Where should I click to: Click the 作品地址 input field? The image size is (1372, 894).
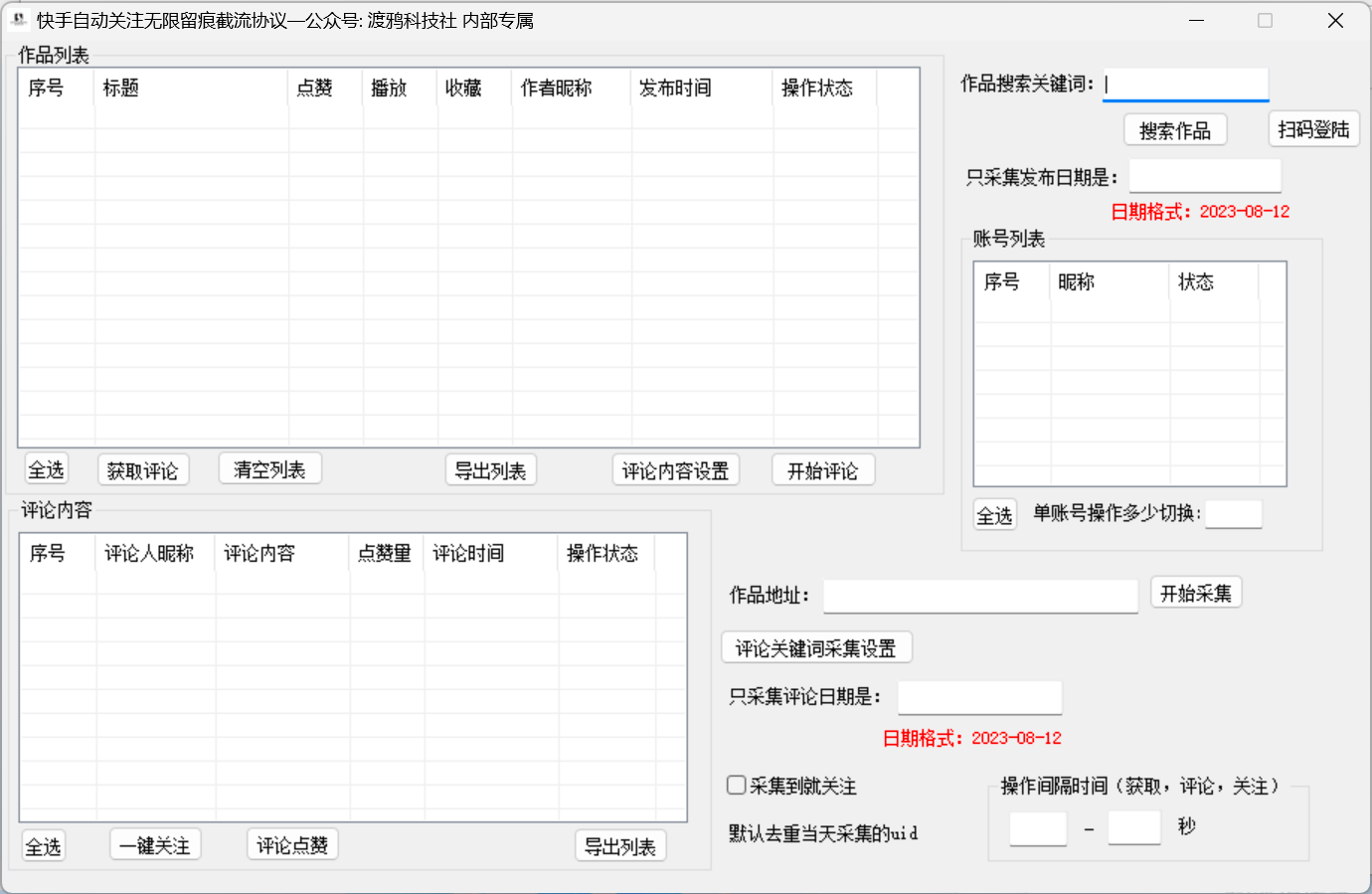click(x=979, y=596)
